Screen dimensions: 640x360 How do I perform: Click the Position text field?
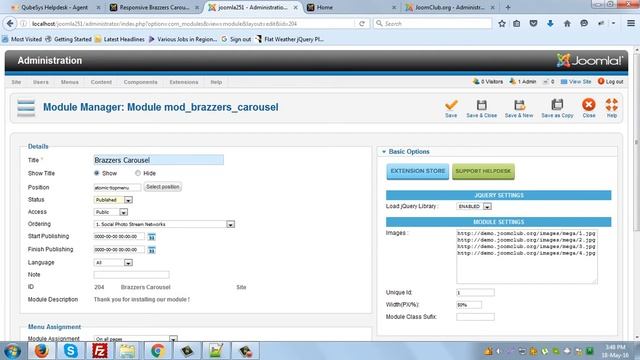(x=117, y=188)
